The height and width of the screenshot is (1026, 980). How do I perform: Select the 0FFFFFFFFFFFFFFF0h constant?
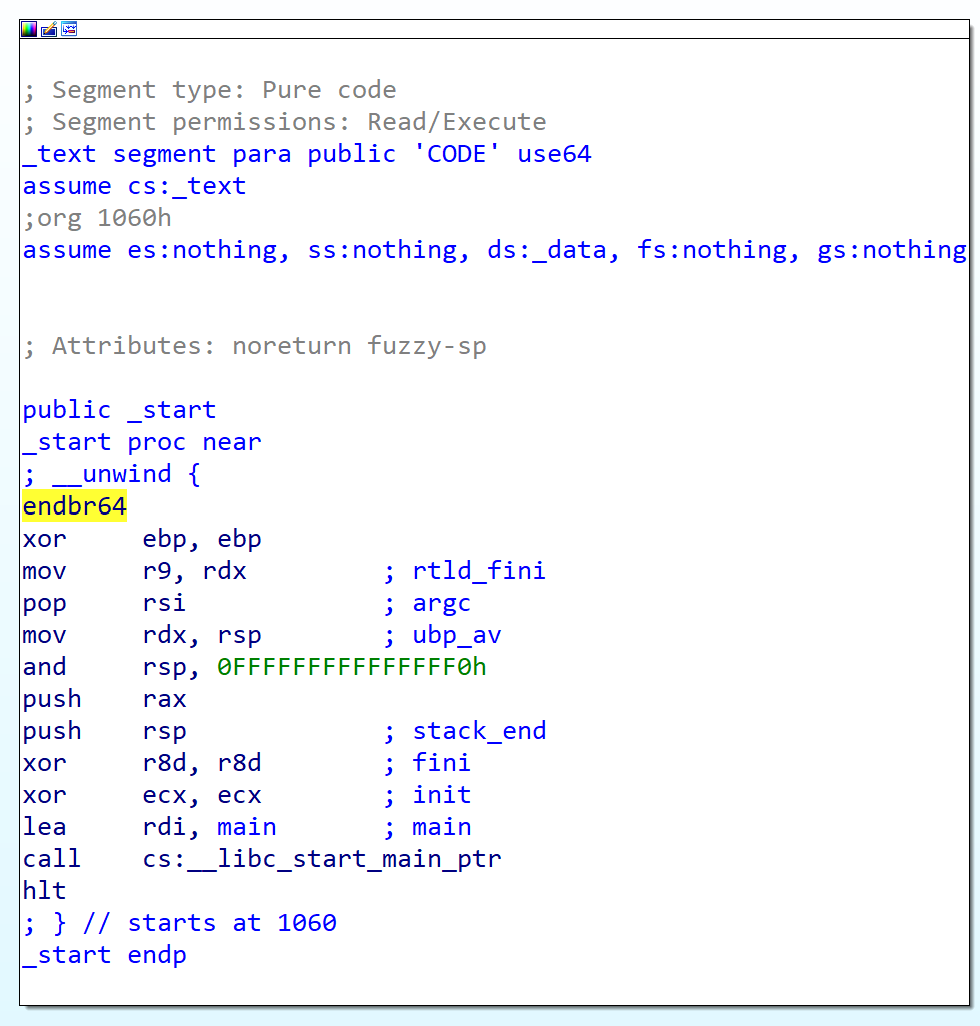tap(352, 667)
